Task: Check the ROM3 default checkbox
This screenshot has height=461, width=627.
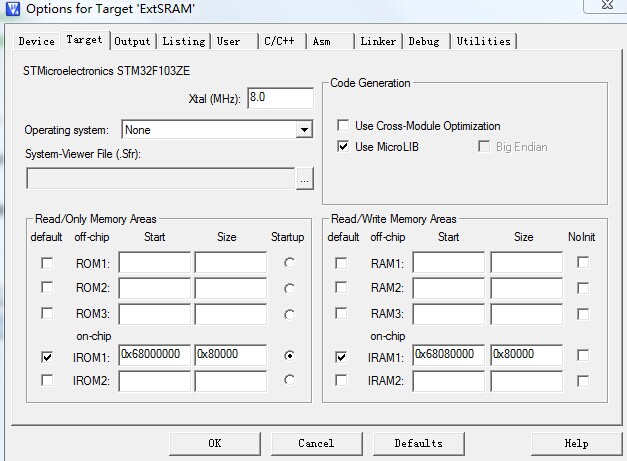Action: 47,313
